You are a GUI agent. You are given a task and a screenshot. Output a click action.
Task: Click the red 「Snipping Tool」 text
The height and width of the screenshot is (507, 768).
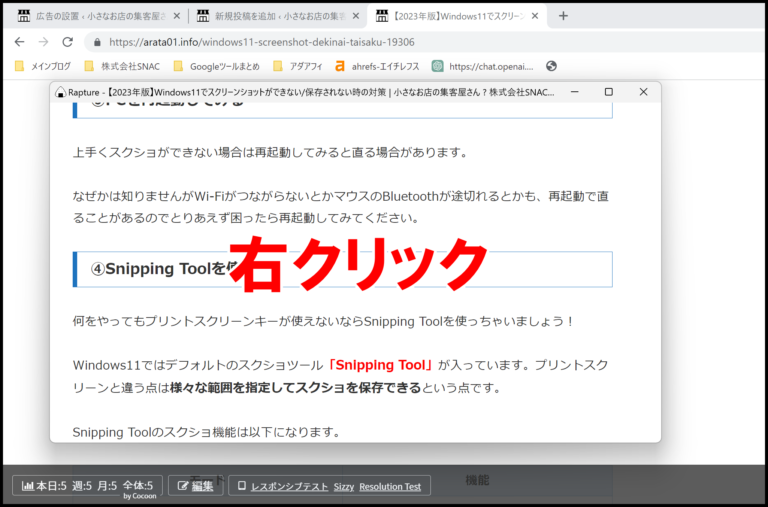(381, 365)
